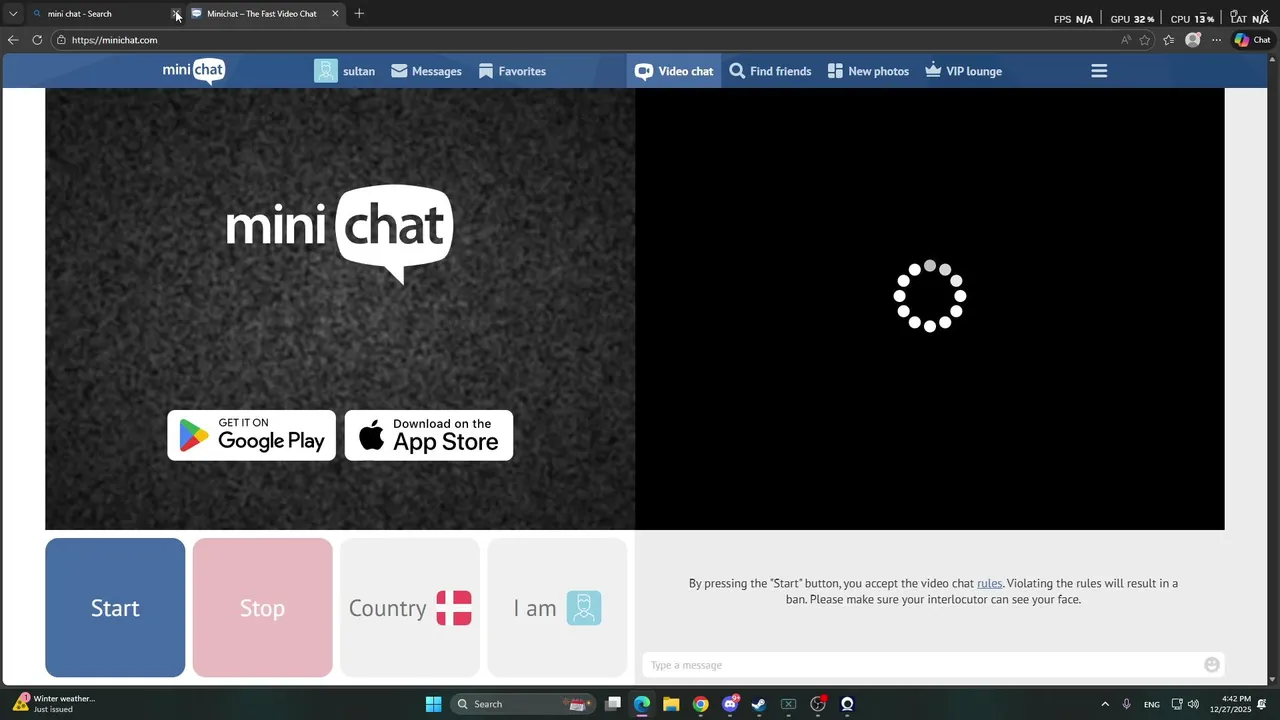The image size is (1280, 720).
Task: Open the Winter weather widget
Action: (x=55, y=704)
